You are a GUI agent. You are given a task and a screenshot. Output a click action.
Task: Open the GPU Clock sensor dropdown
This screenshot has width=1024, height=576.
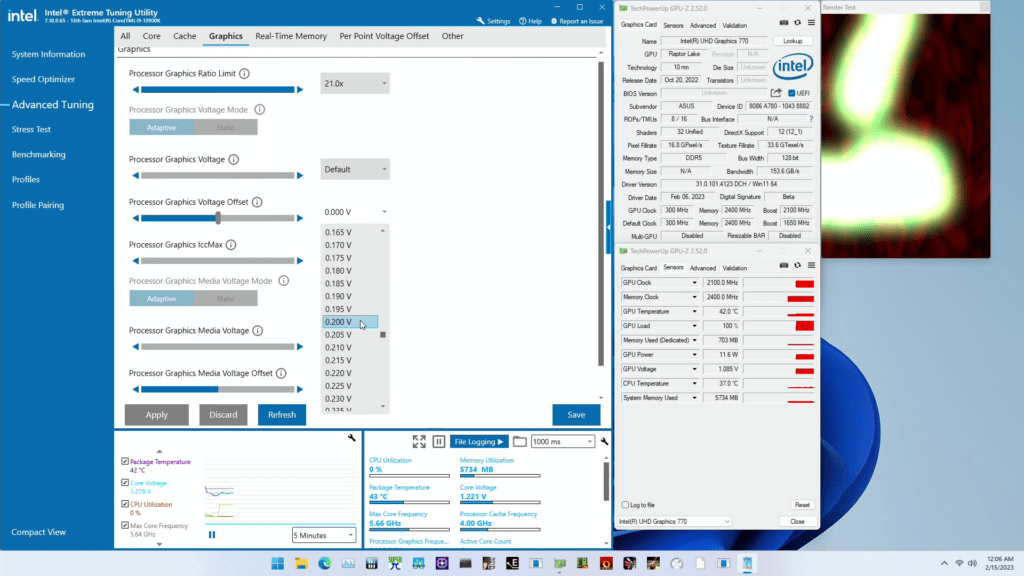click(694, 283)
